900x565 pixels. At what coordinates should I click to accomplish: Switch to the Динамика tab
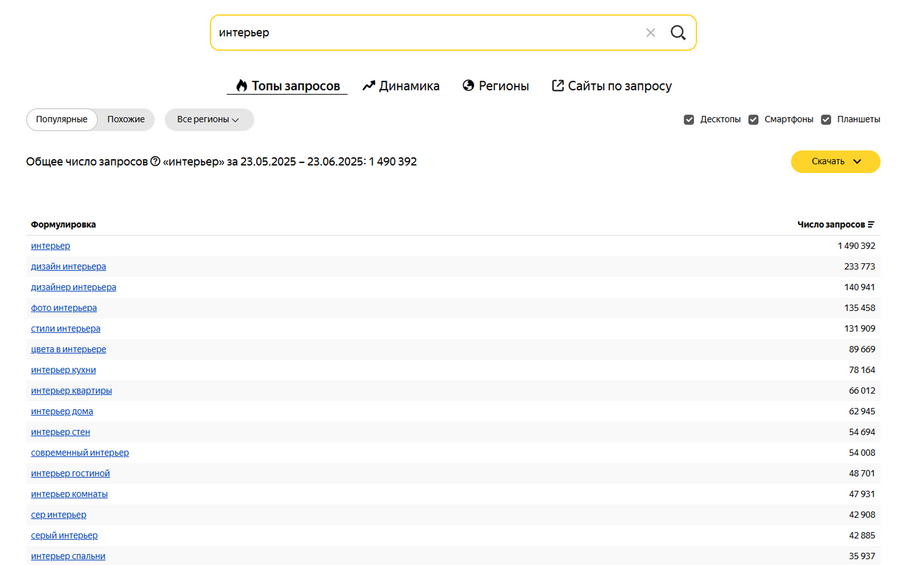(401, 86)
